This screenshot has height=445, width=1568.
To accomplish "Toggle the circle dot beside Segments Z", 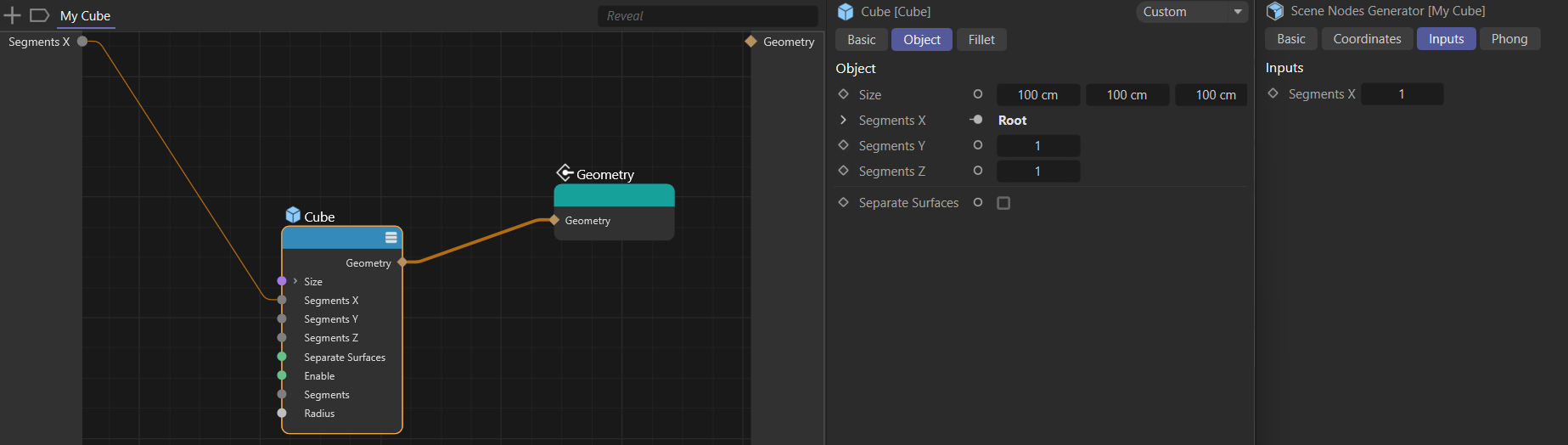I will (978, 171).
